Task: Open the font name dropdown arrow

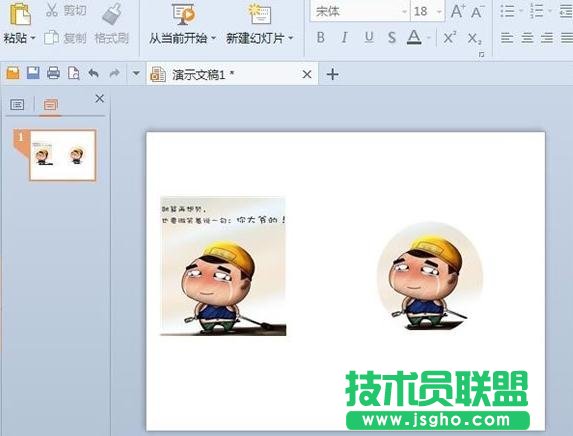Action: tap(405, 12)
